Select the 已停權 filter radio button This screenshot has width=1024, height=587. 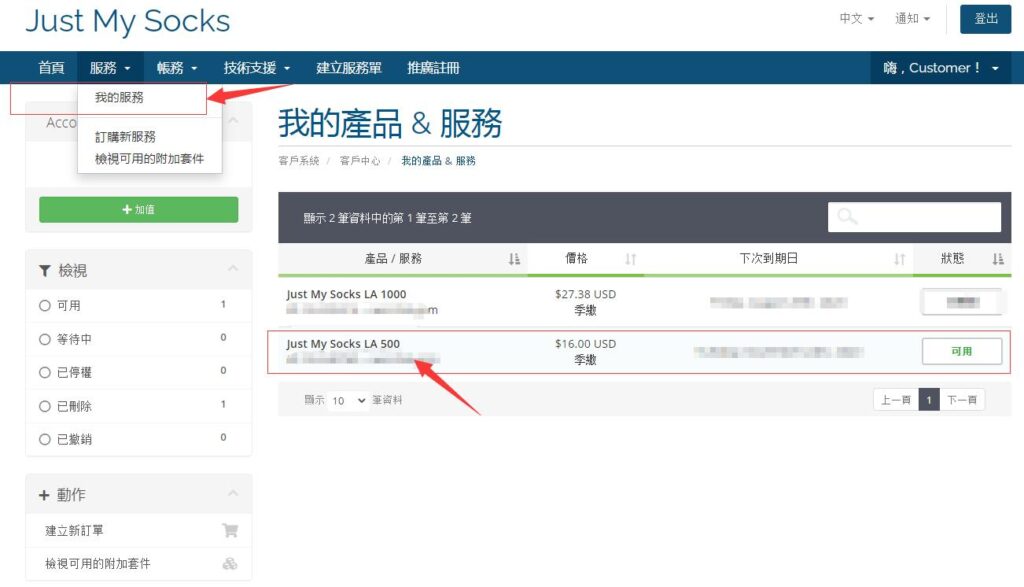44,372
